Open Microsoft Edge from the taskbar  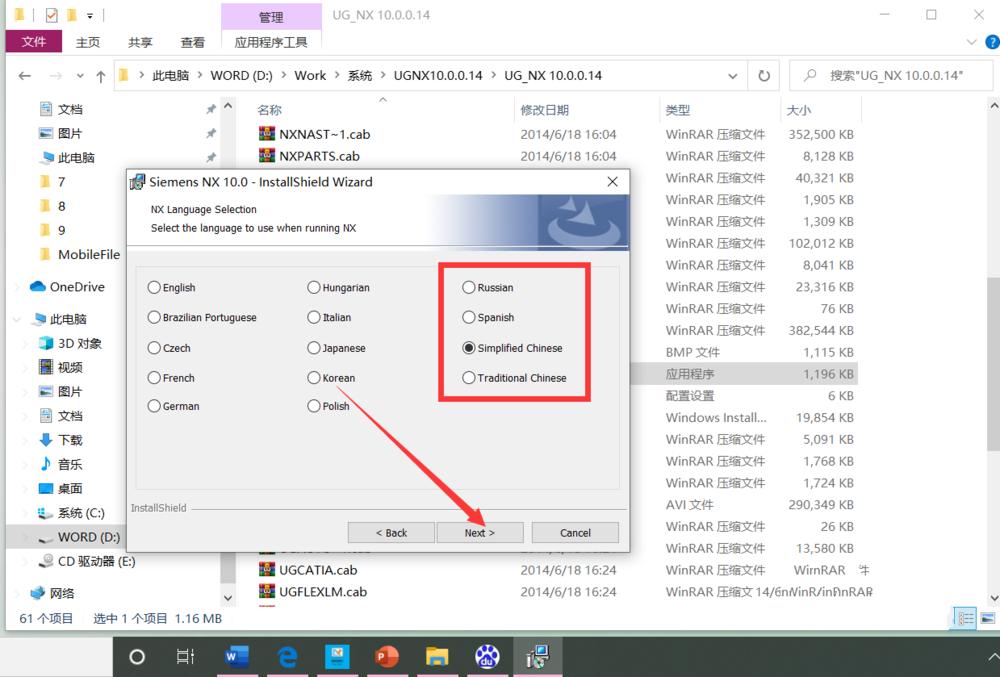pos(287,657)
